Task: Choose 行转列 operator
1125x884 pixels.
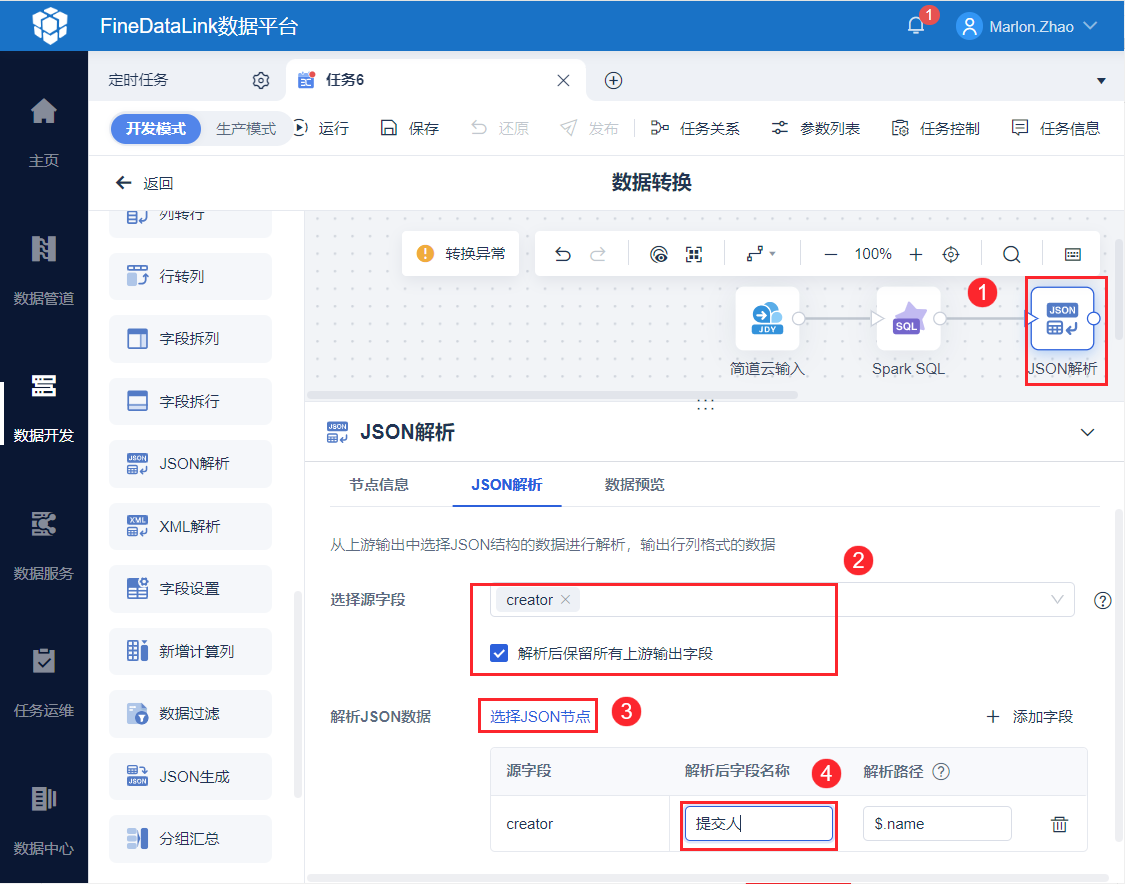Action: [190, 276]
